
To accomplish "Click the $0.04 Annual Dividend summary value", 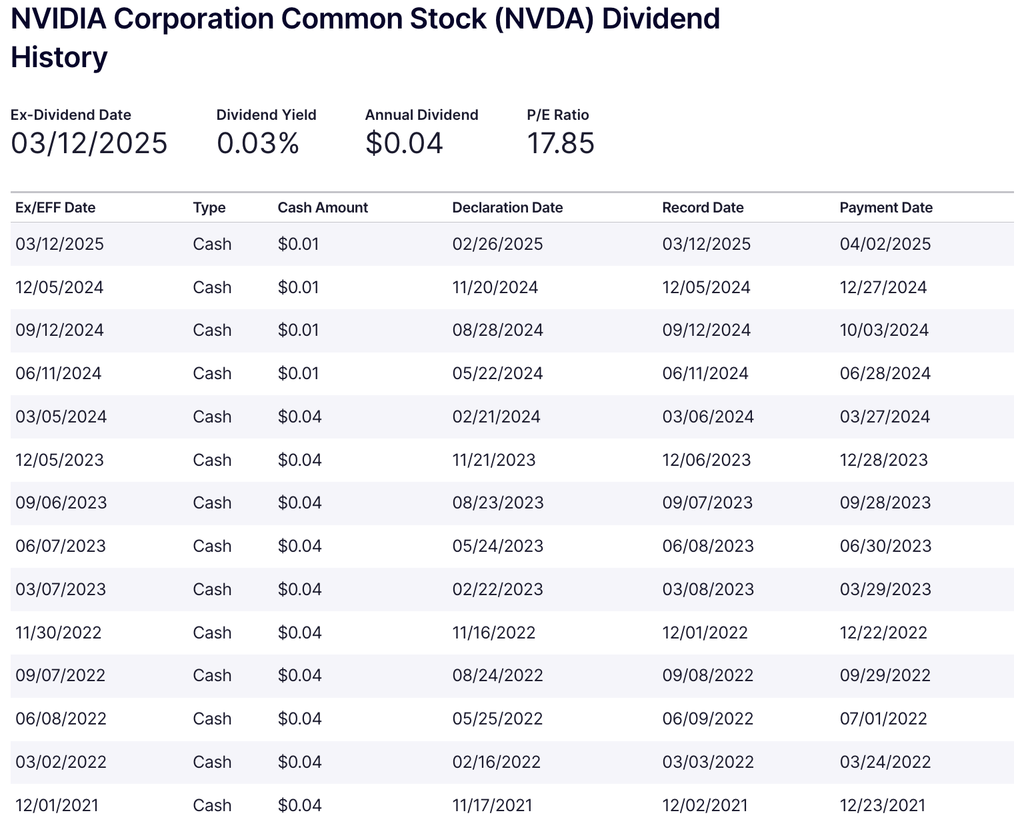I will (404, 144).
